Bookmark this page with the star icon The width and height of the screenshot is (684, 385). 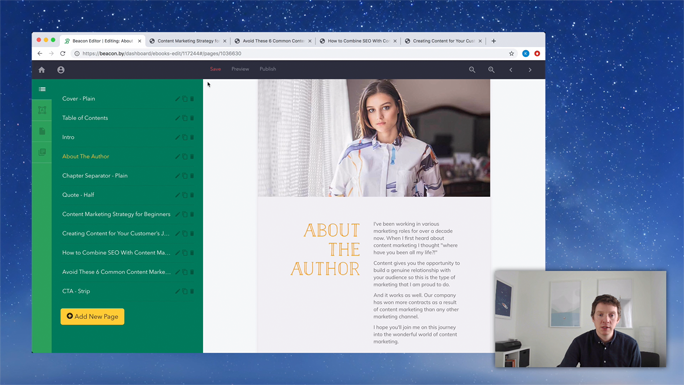coord(511,54)
